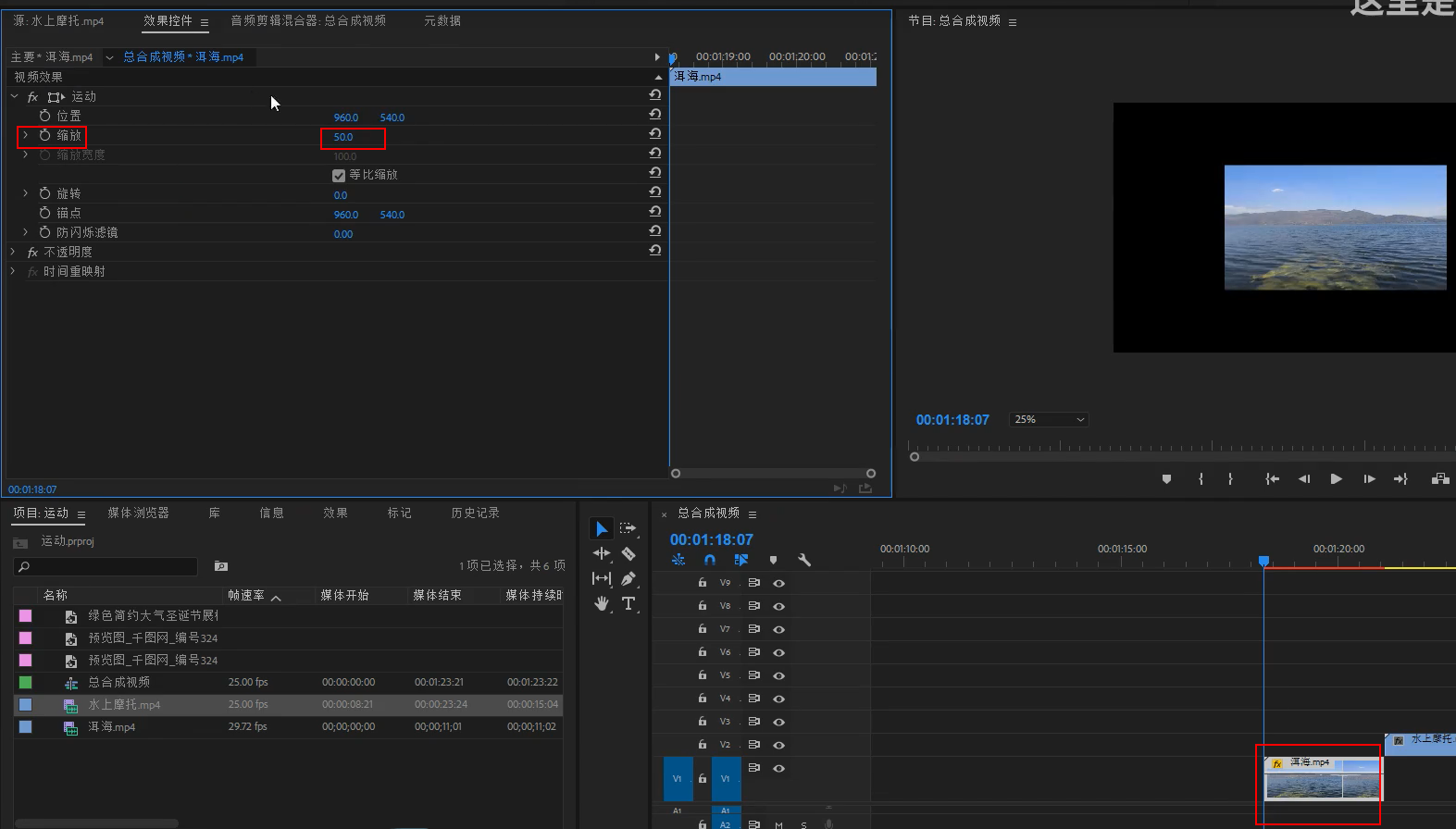The height and width of the screenshot is (829, 1456).
Task: Click the Lift button in Program monitor
Action: click(x=1440, y=478)
